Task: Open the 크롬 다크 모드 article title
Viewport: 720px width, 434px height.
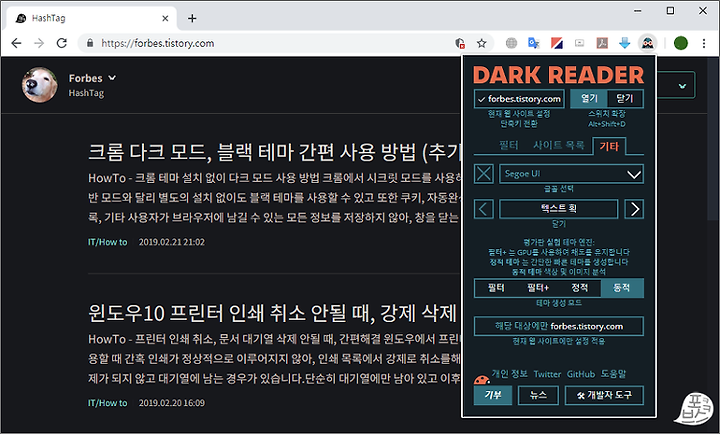Action: click(274, 152)
